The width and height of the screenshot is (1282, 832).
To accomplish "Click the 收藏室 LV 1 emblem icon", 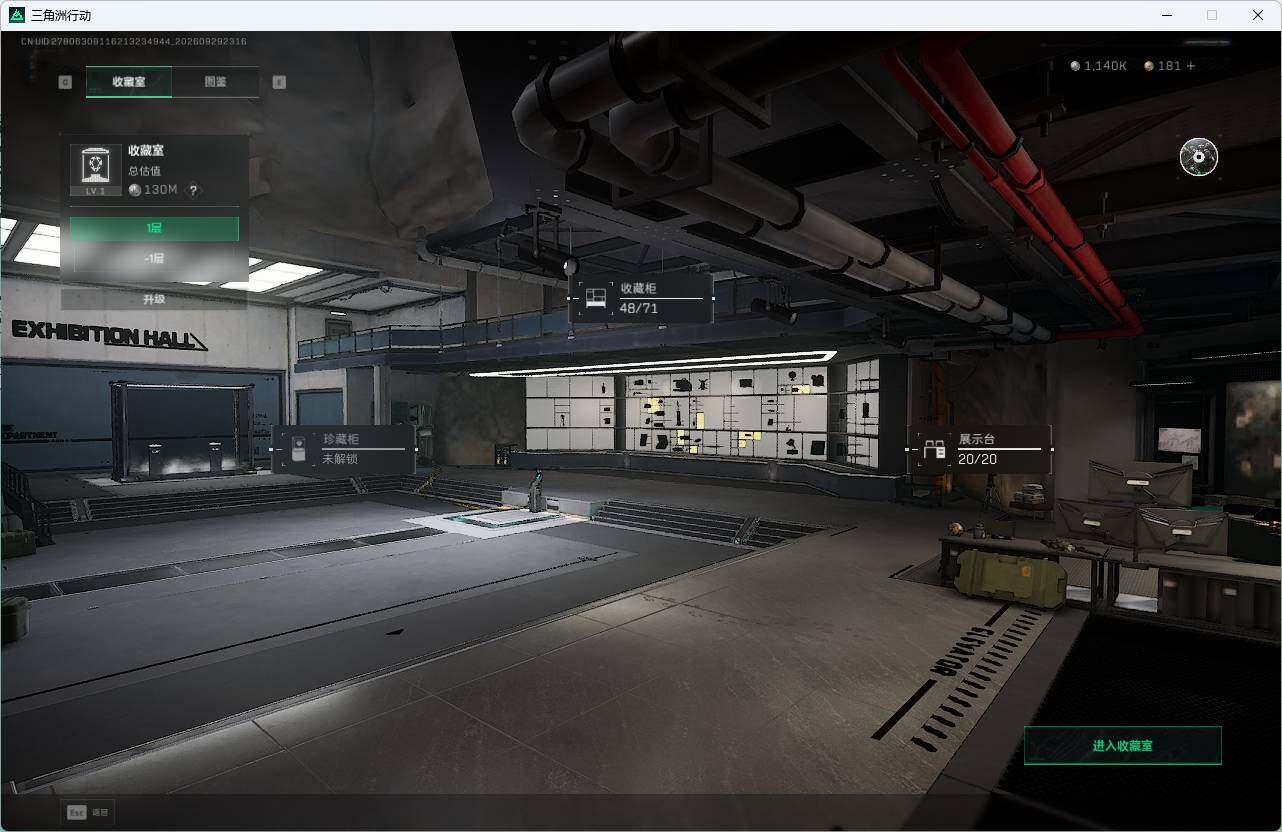I will click(x=96, y=169).
